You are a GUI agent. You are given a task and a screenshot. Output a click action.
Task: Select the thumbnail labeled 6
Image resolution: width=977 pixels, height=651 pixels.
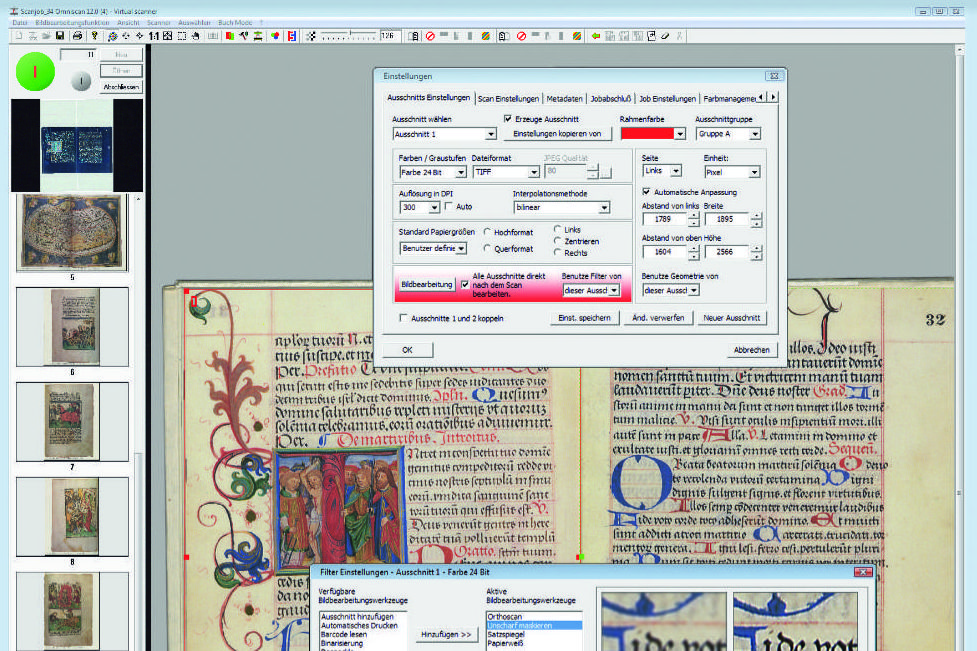(x=72, y=327)
